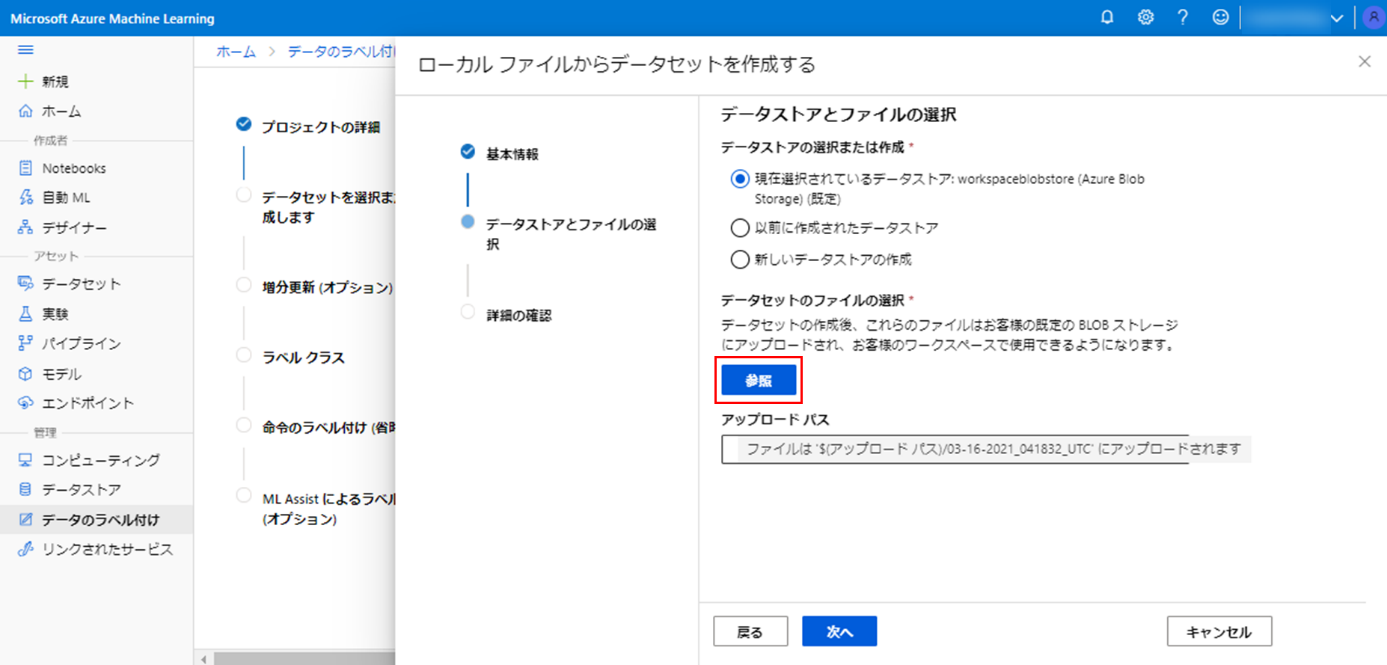Select 以前に作成されたデータストア radio option
This screenshot has width=1387, height=665.
[x=740, y=228]
